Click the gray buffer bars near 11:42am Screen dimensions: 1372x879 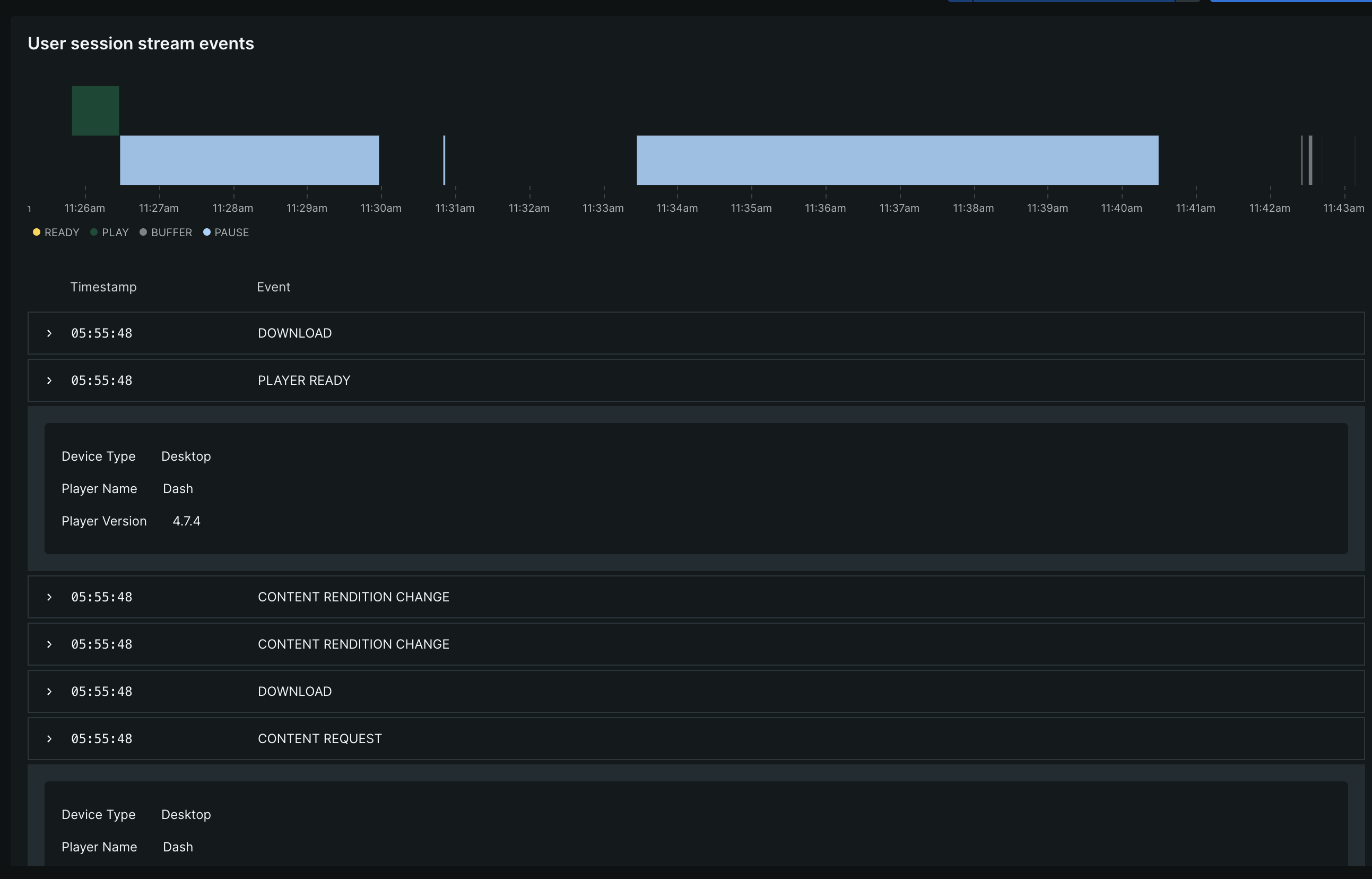[x=1310, y=160]
